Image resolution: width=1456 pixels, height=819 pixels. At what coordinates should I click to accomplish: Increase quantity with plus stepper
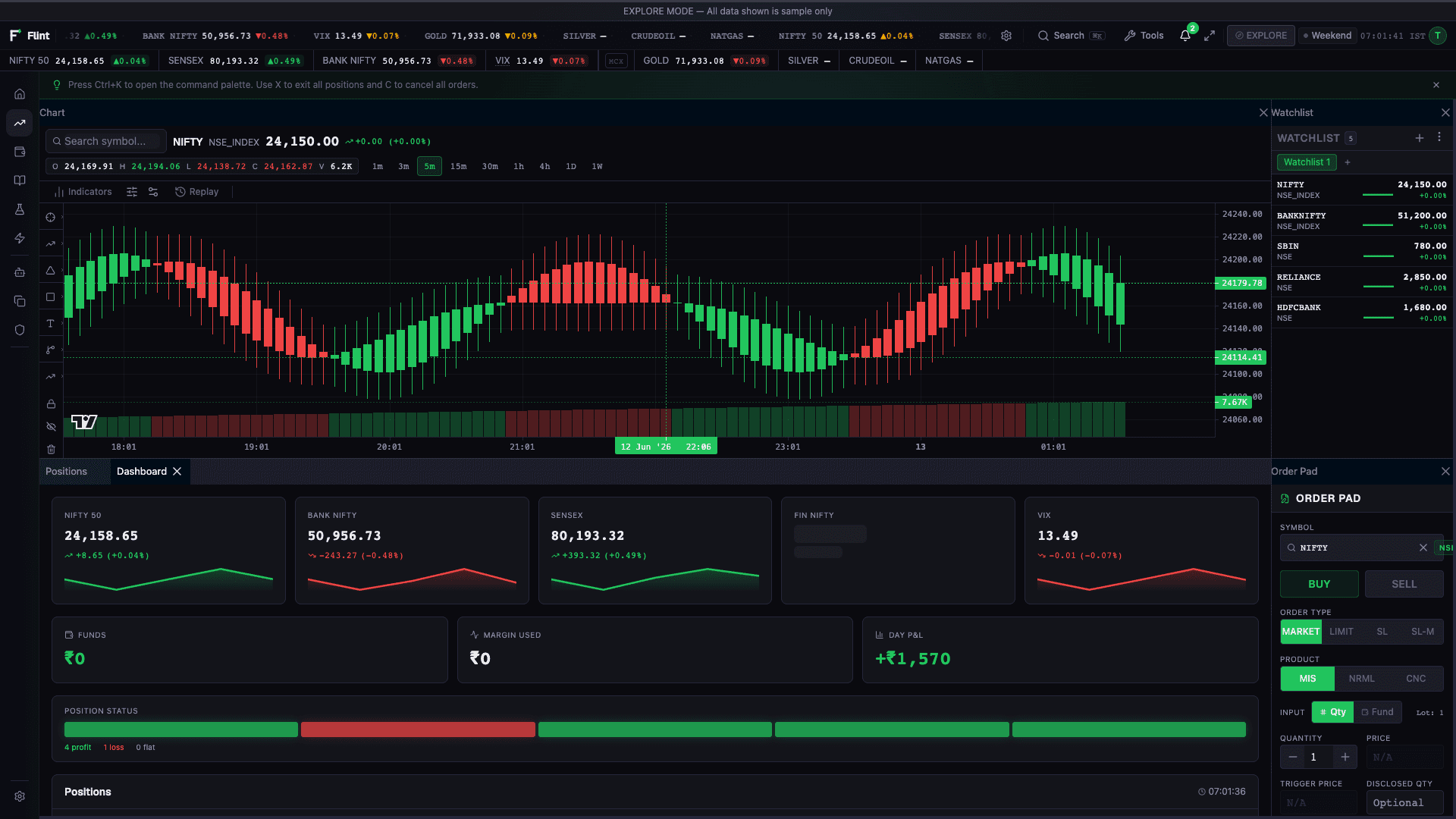(x=1345, y=757)
